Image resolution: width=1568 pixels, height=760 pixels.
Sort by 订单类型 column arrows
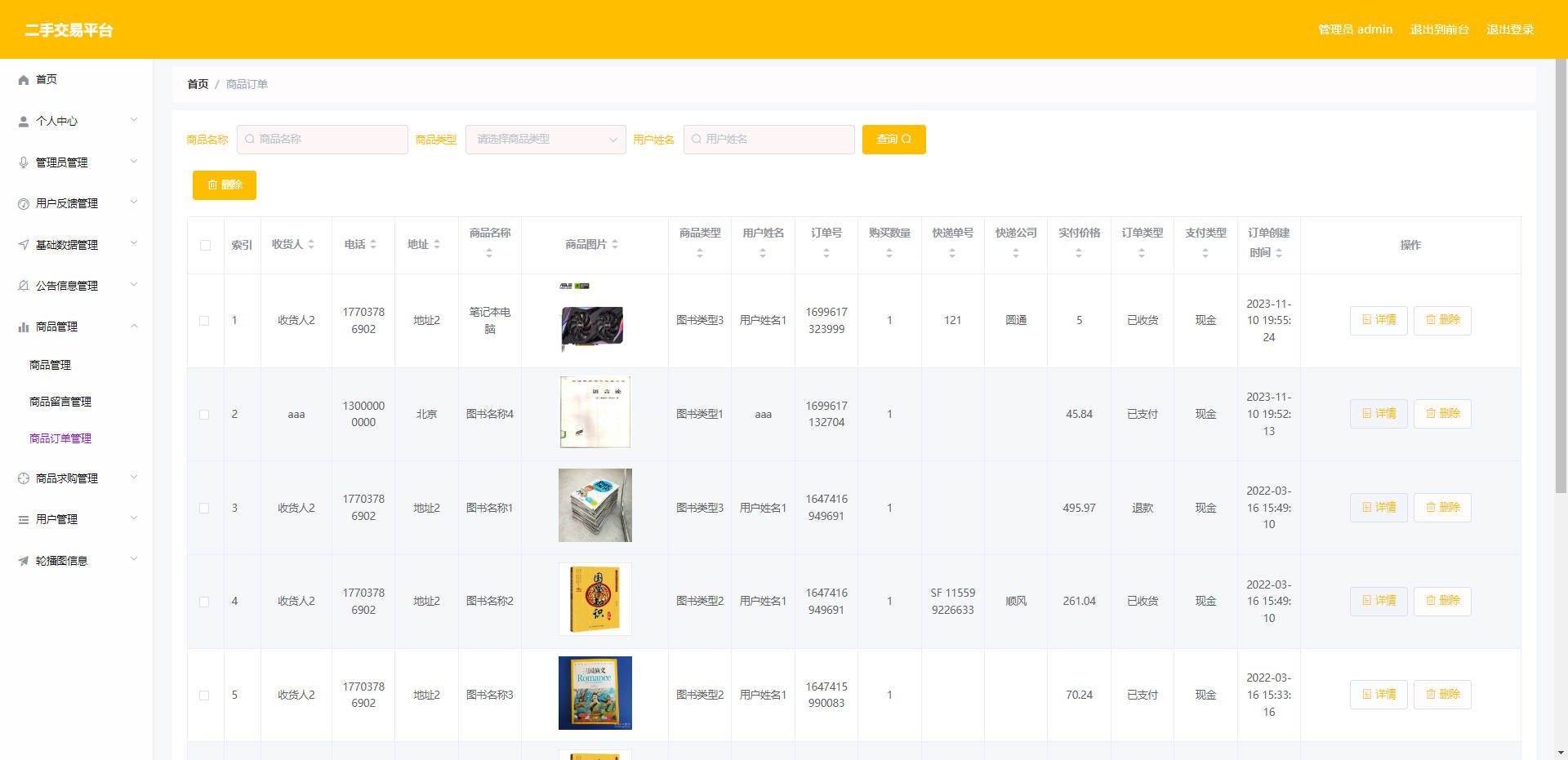[1142, 253]
